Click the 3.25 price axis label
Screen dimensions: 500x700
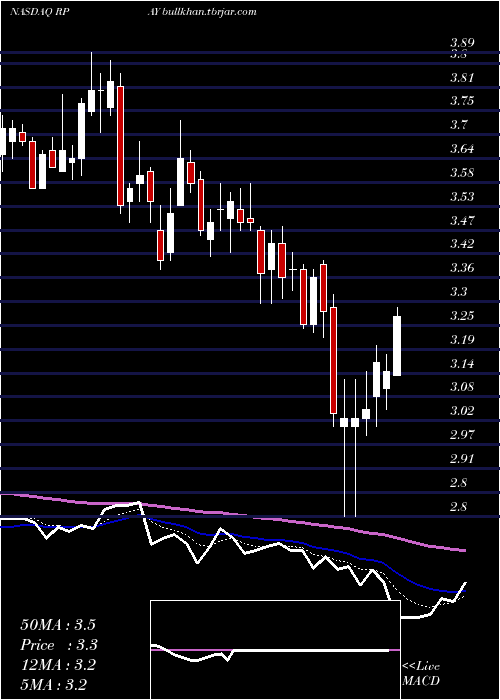(x=462, y=316)
